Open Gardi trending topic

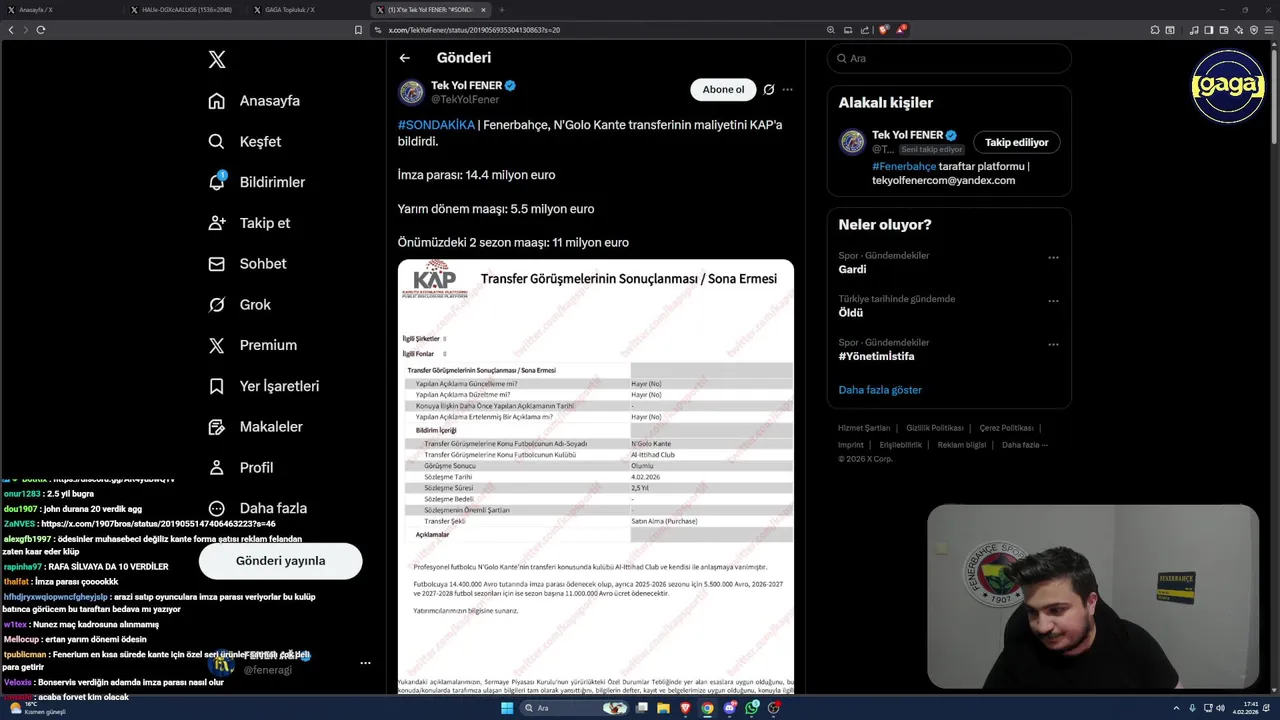pos(852,269)
